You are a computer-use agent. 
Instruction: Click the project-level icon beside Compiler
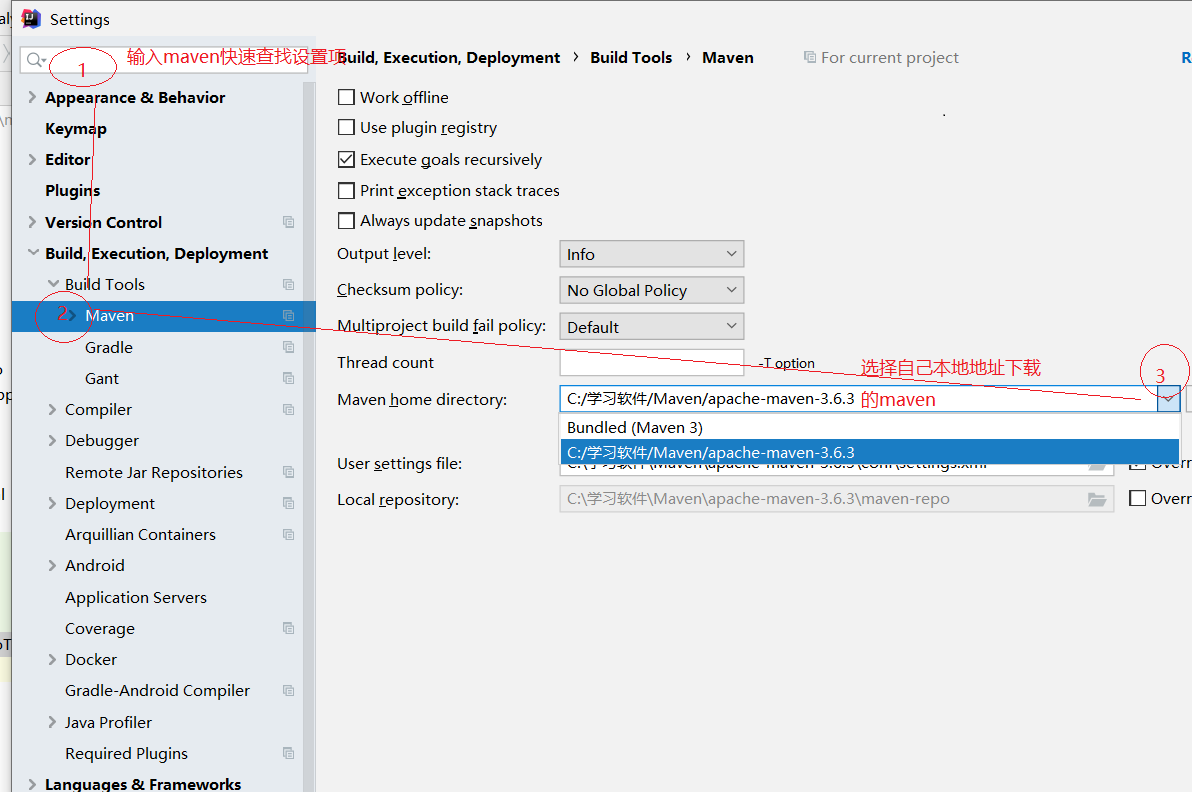point(289,410)
